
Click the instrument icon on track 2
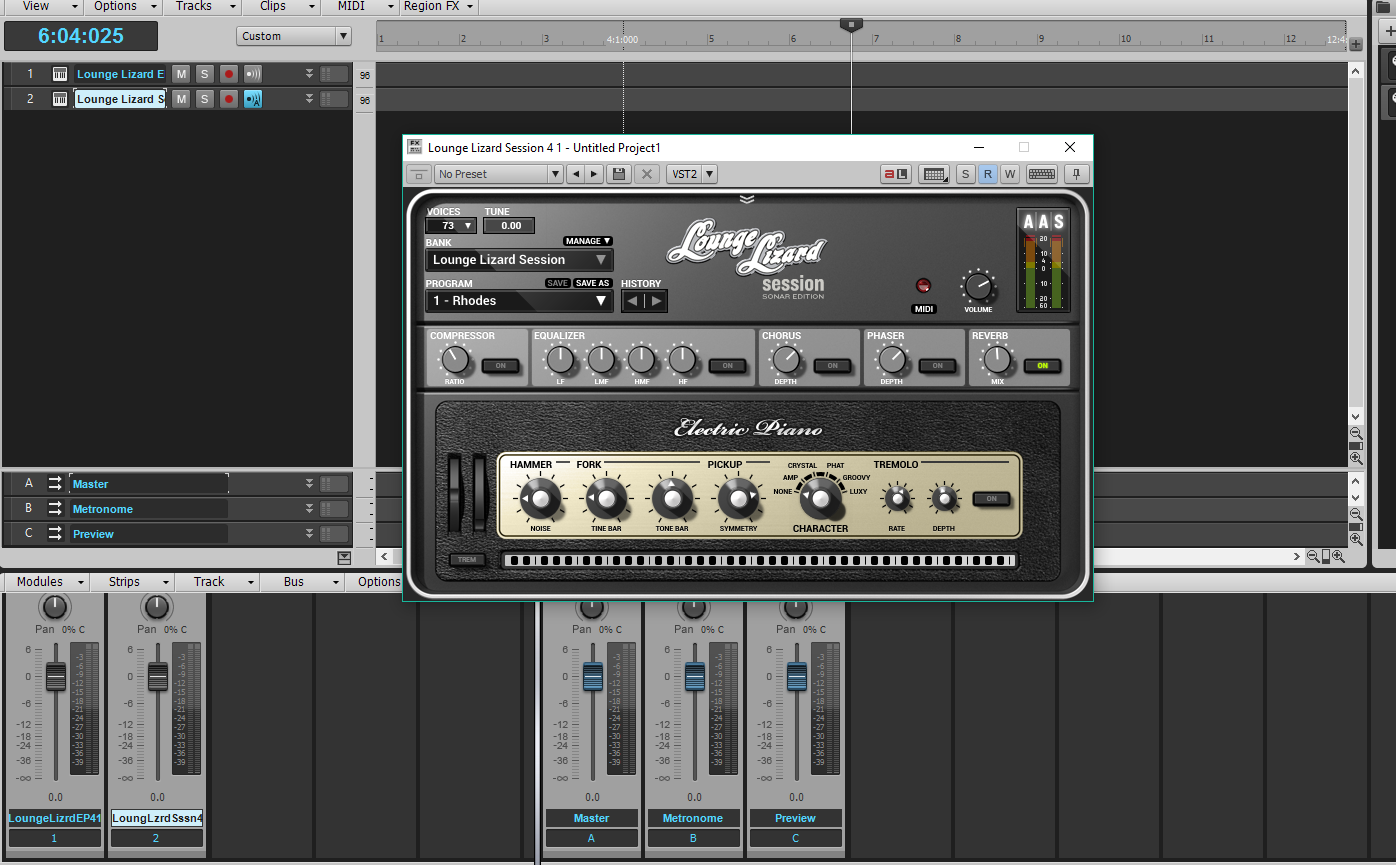60,99
